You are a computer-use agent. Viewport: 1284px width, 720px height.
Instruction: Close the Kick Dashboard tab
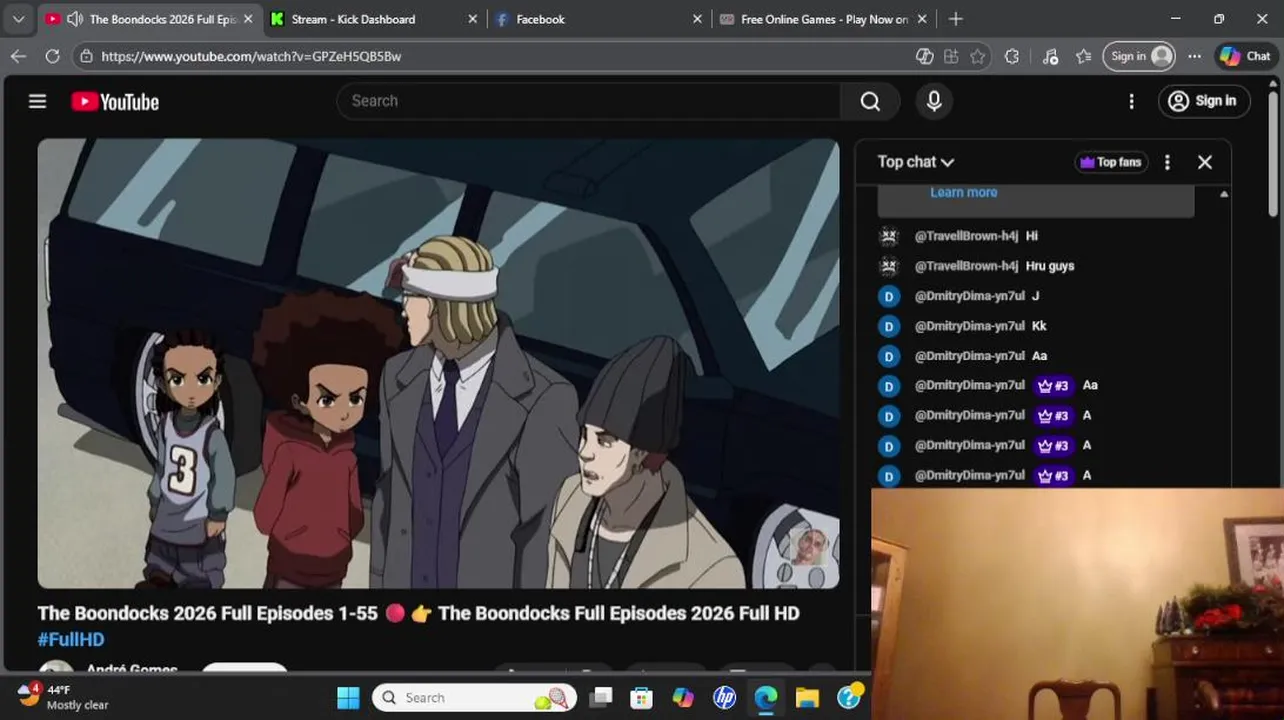(x=473, y=19)
